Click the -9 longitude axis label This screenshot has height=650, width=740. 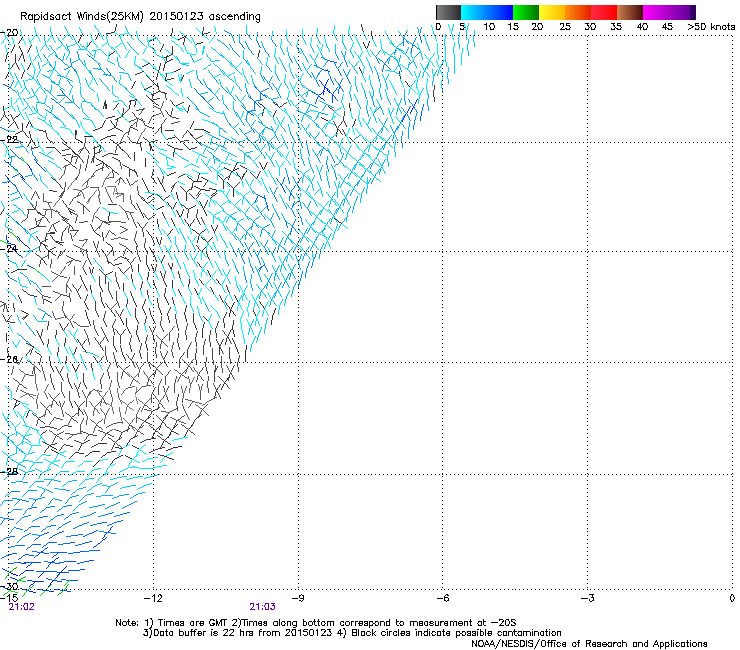click(298, 598)
